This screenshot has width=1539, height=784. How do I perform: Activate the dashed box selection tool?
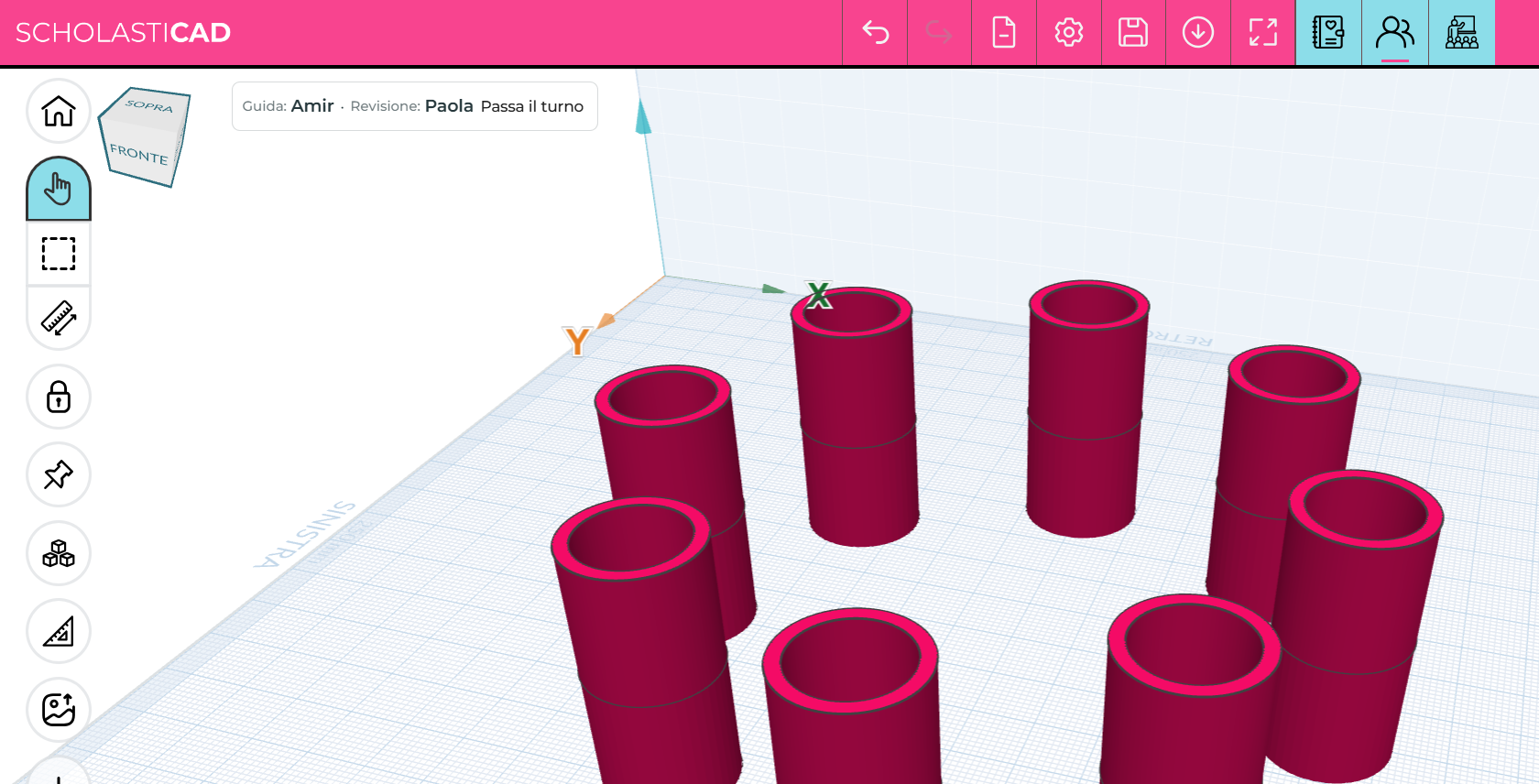click(59, 254)
